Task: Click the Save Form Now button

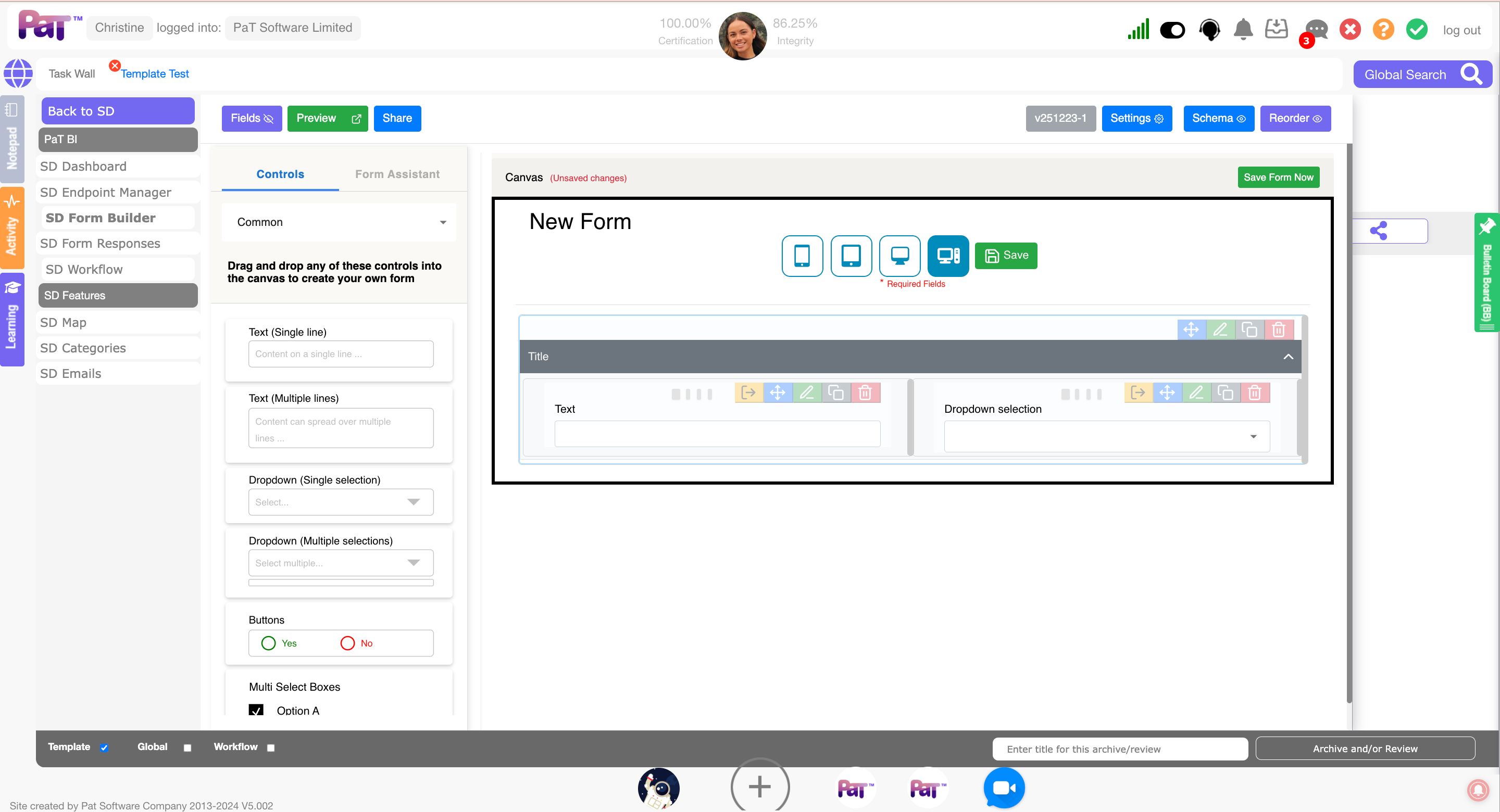Action: 1278,177
